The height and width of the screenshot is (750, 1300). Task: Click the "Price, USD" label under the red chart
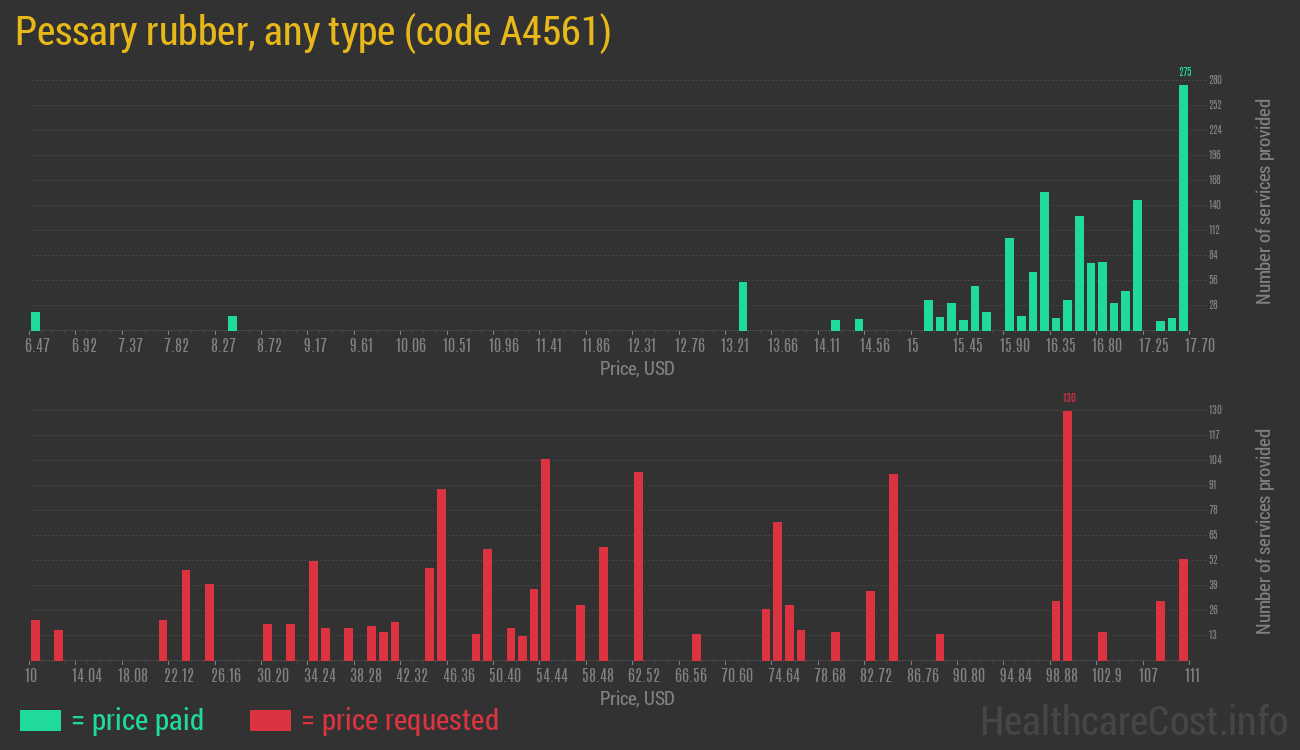(637, 699)
